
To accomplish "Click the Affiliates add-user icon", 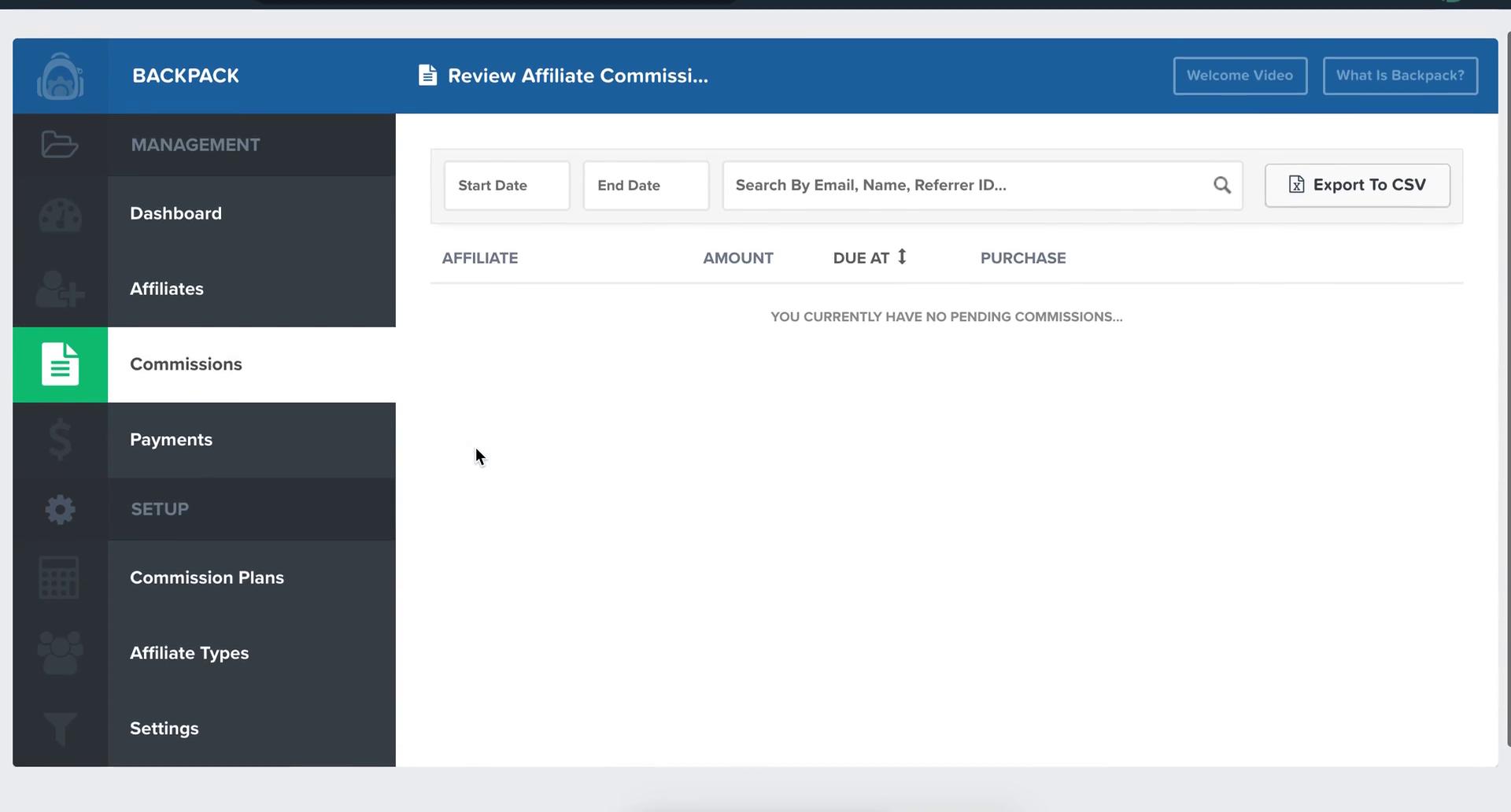I will (x=60, y=290).
